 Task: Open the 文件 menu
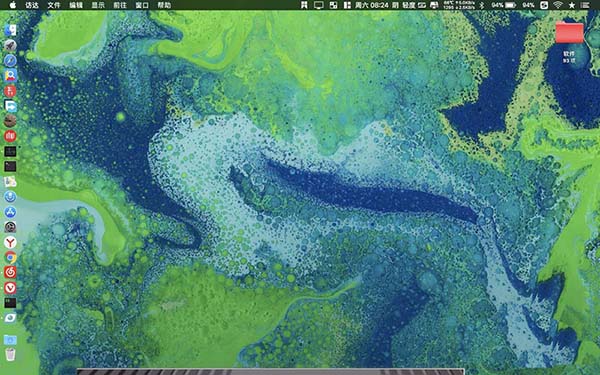54,5
